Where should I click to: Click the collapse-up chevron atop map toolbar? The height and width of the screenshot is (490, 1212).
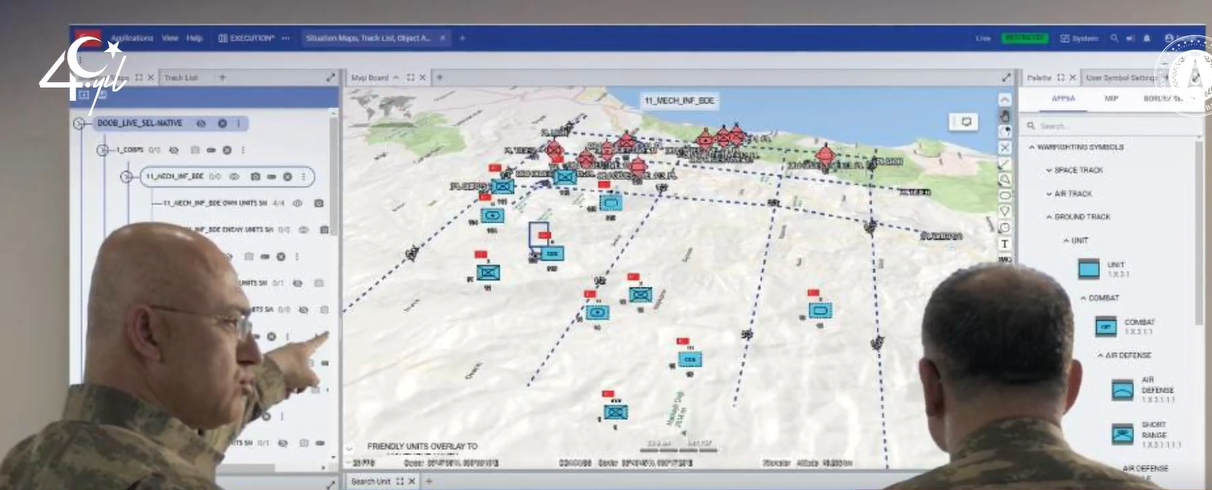(x=1005, y=100)
